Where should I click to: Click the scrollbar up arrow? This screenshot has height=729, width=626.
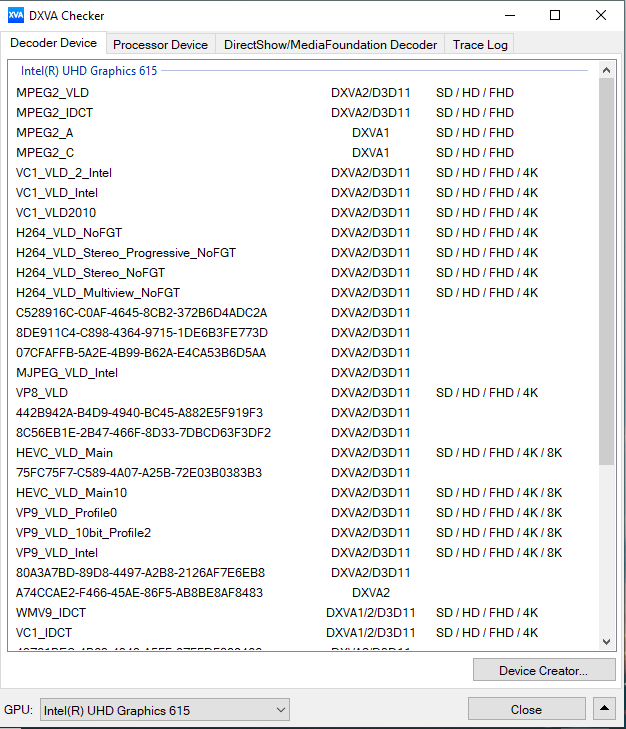(x=606, y=70)
